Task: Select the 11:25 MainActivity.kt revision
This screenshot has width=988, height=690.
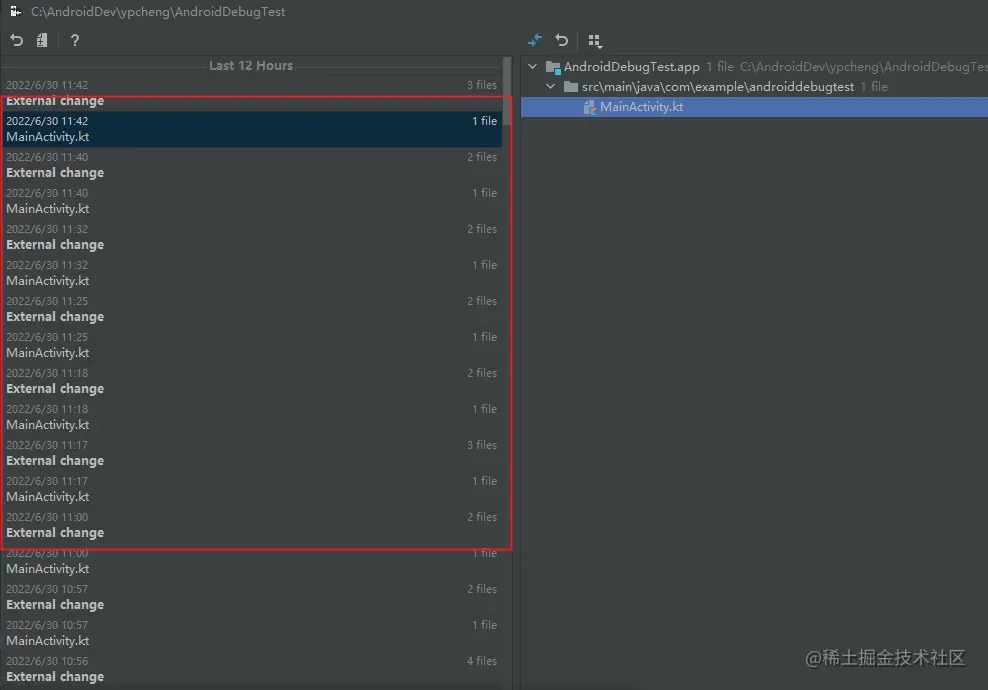Action: (251, 345)
